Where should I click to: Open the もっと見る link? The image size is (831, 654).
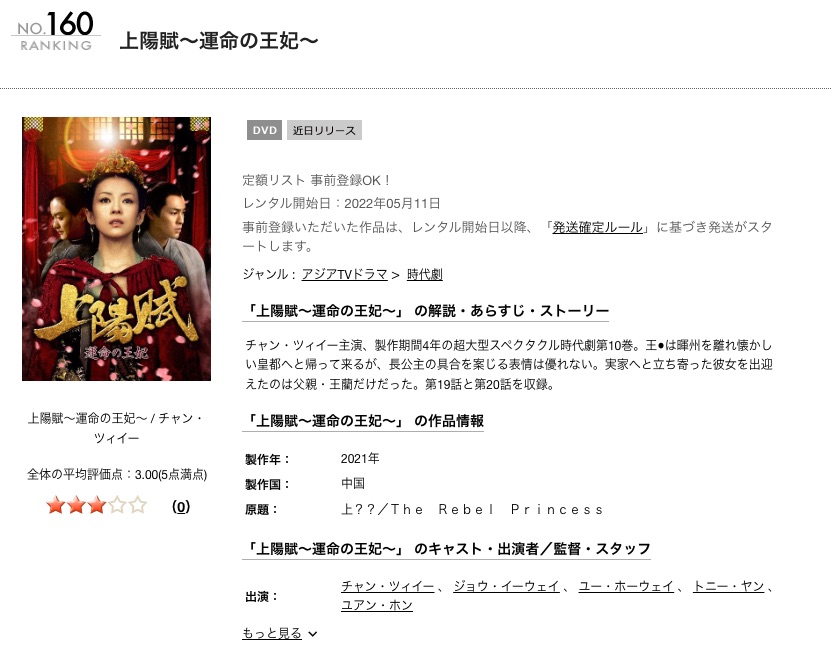coord(272,633)
